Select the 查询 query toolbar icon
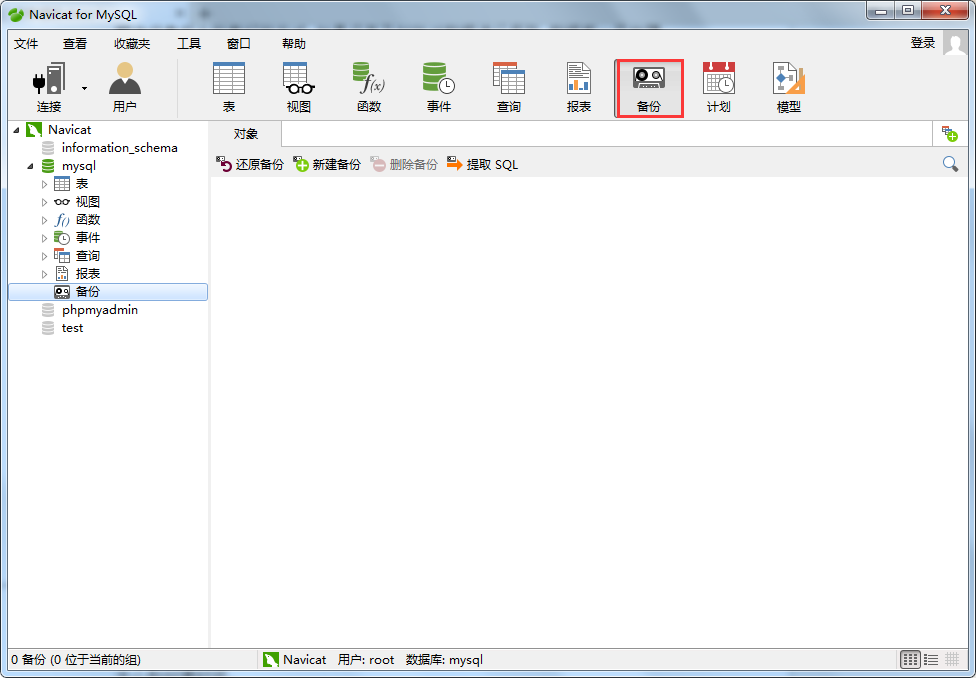Screen dimensions: 976x678 [x=509, y=88]
